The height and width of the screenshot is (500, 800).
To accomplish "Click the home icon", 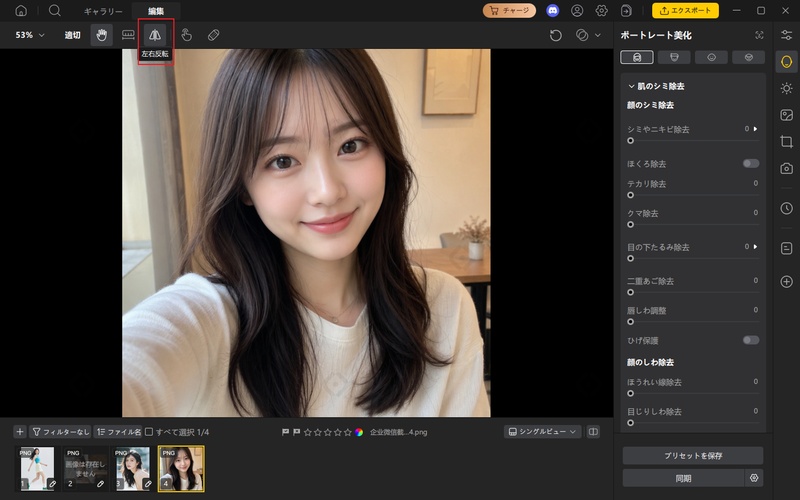I will point(21,11).
